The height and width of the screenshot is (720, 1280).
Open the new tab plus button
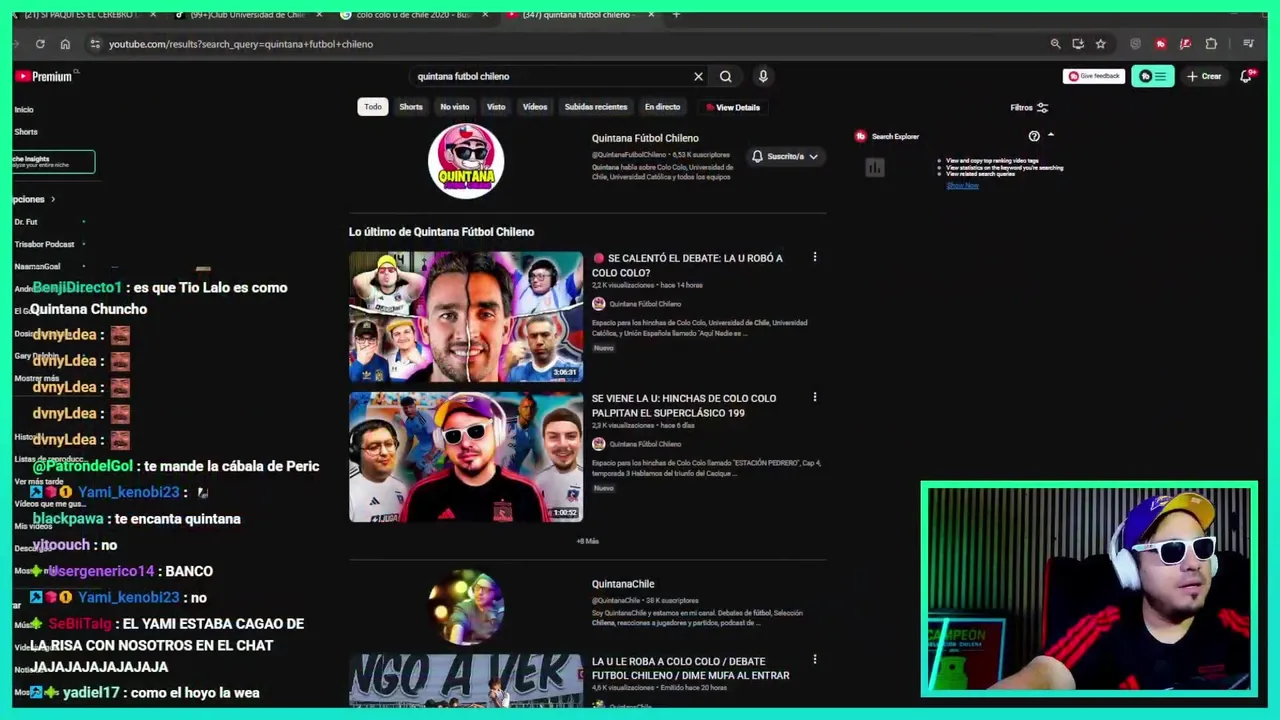[x=676, y=15]
